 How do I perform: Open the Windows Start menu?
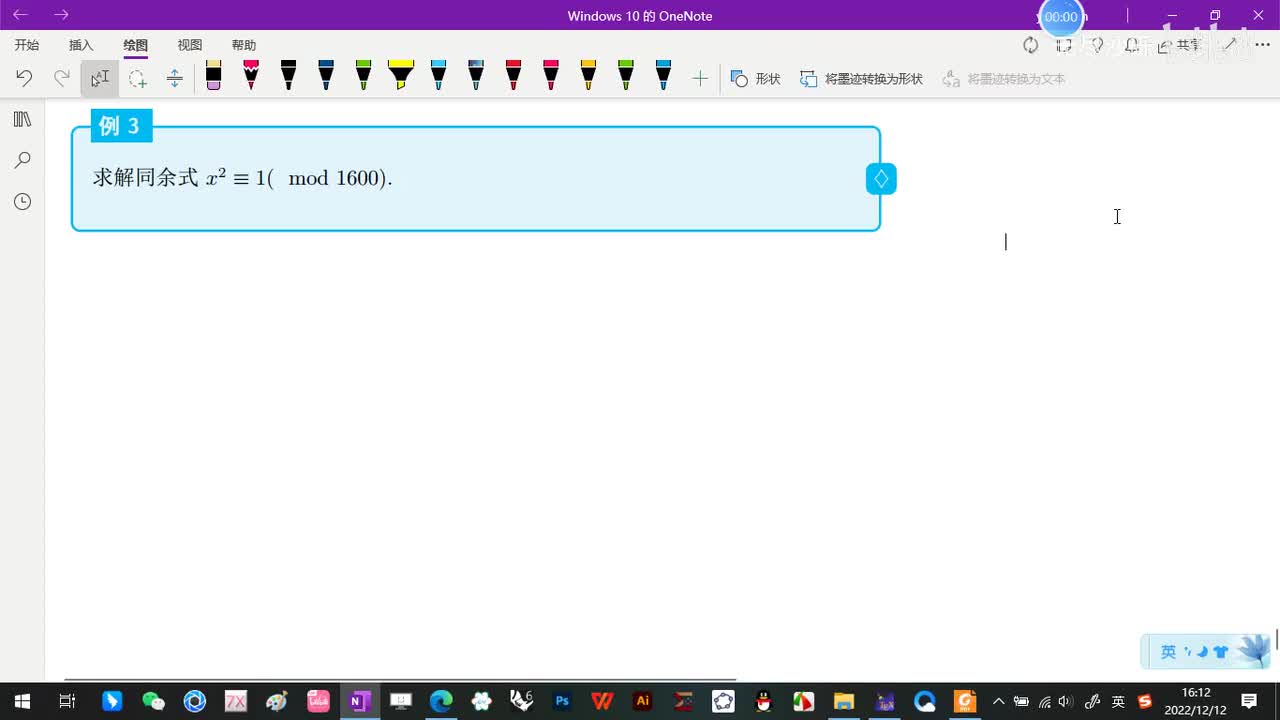(22, 701)
